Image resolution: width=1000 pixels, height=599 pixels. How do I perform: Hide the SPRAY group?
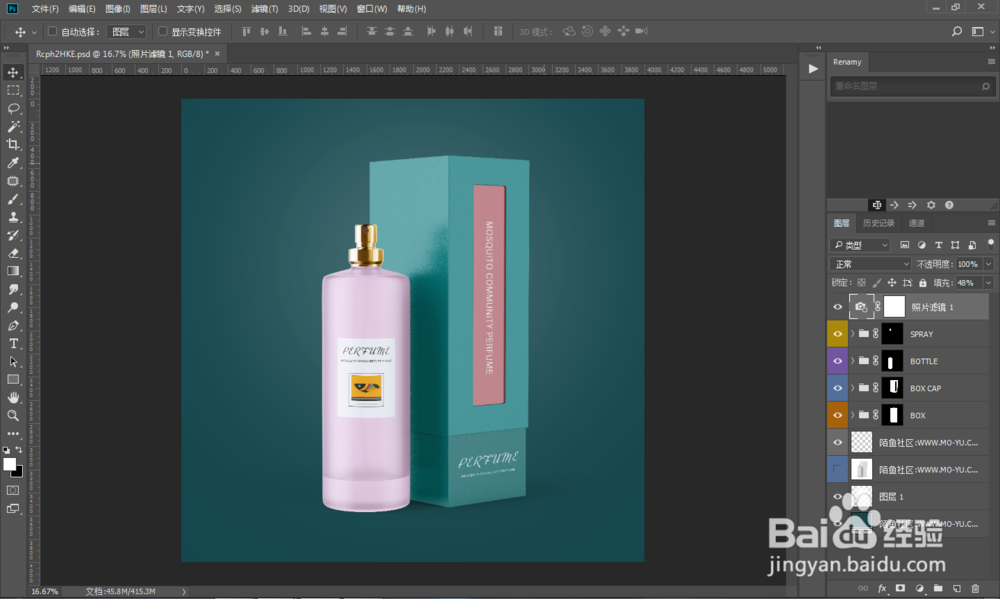837,334
